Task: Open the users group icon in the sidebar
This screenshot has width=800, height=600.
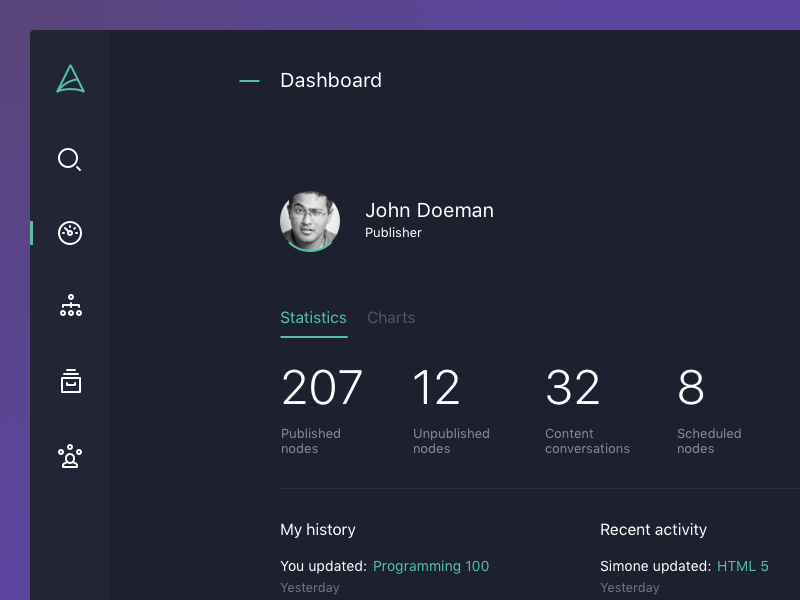Action: [70, 457]
